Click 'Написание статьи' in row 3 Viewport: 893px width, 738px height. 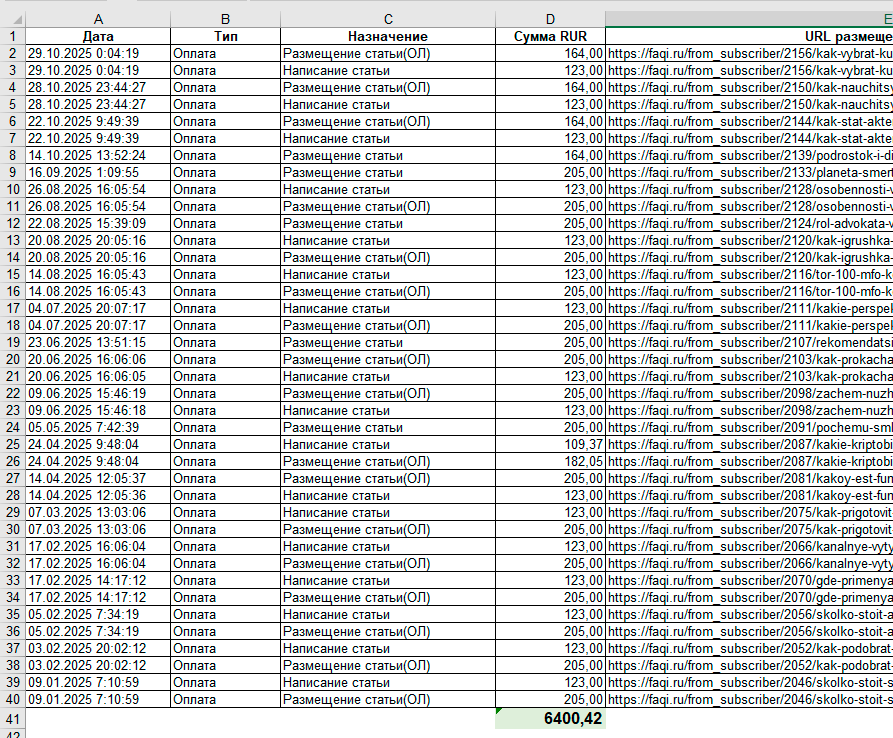(x=388, y=71)
